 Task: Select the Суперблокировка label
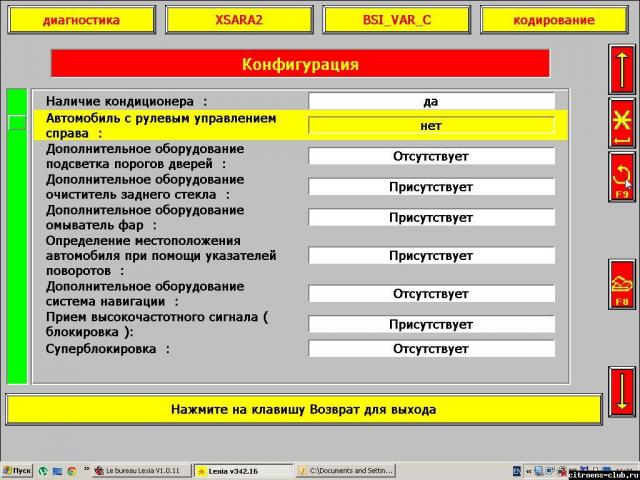tap(108, 349)
